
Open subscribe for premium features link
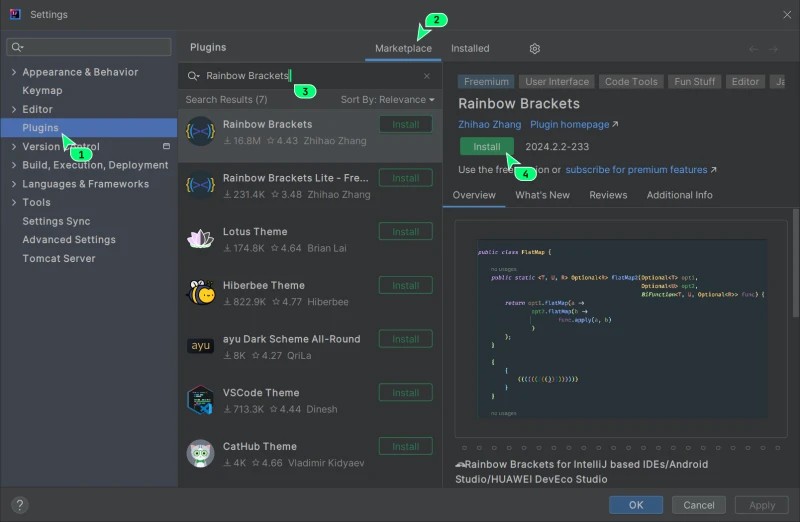(x=641, y=169)
